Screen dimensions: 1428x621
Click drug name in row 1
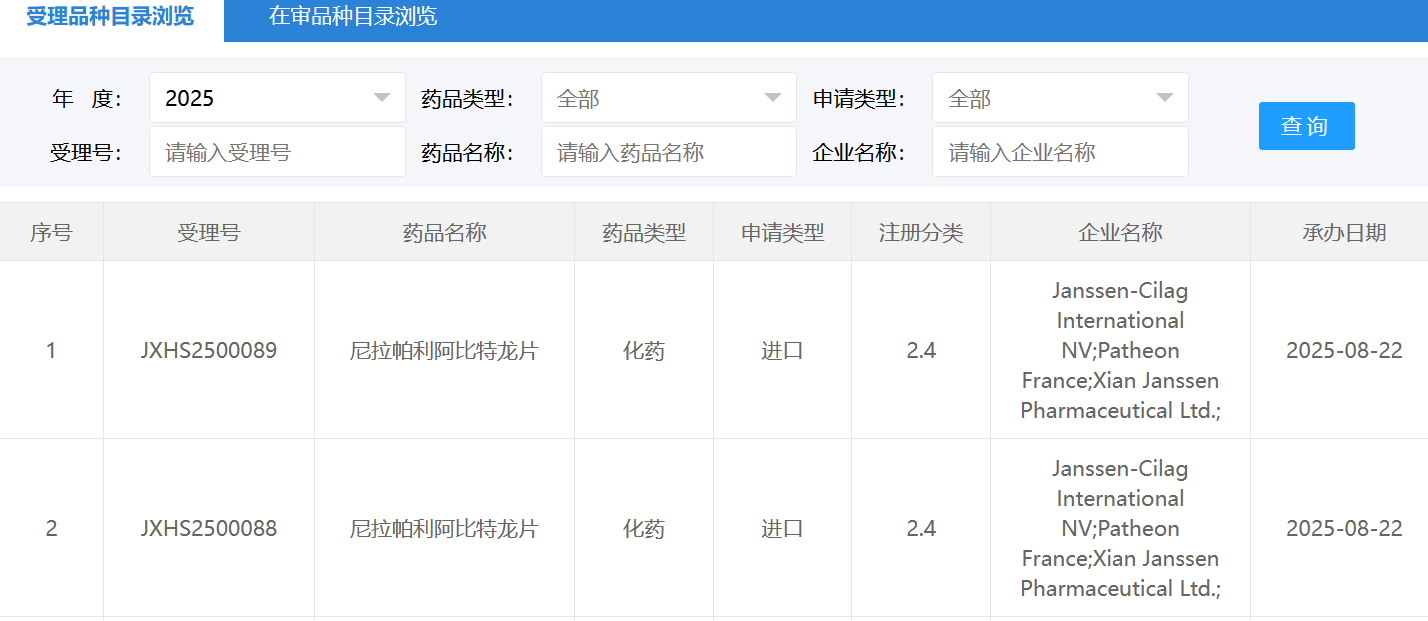444,351
